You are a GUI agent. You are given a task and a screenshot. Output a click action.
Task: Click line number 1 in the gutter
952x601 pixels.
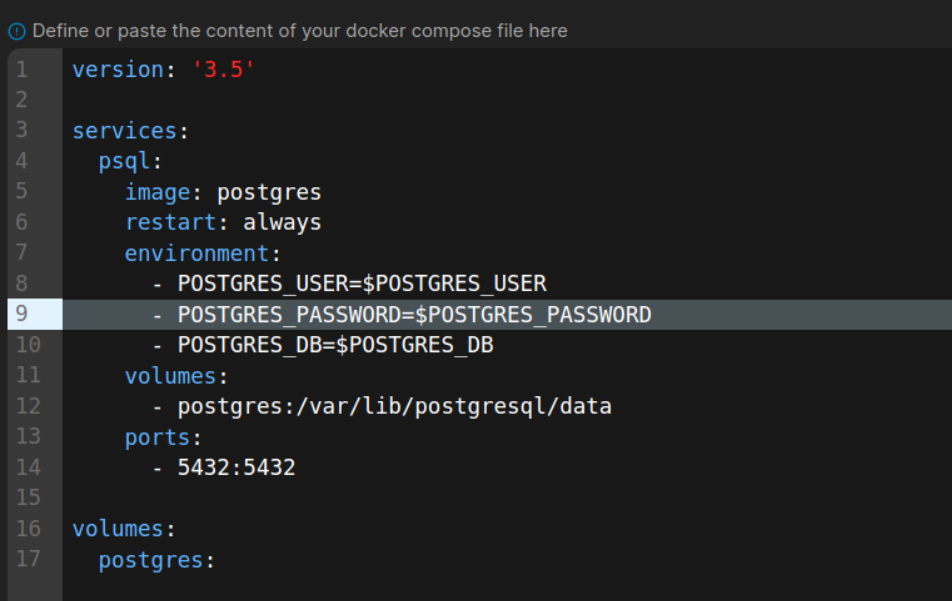(22, 70)
